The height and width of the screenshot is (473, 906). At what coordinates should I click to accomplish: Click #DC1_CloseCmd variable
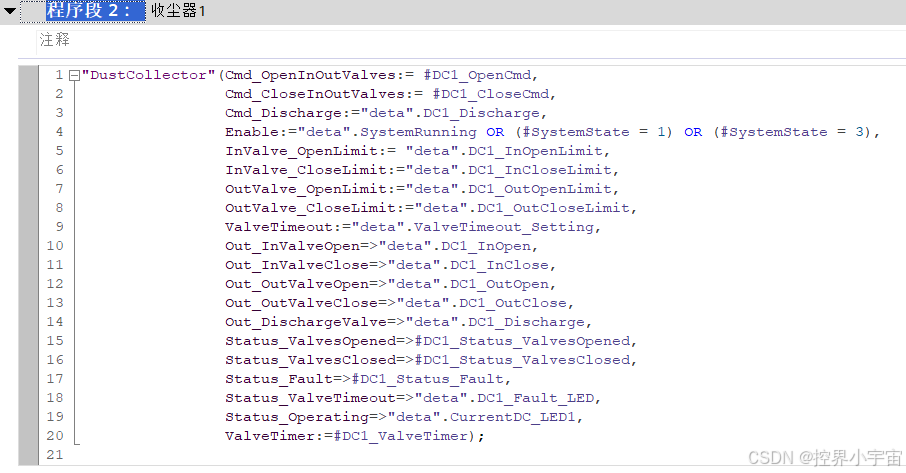[x=491, y=94]
